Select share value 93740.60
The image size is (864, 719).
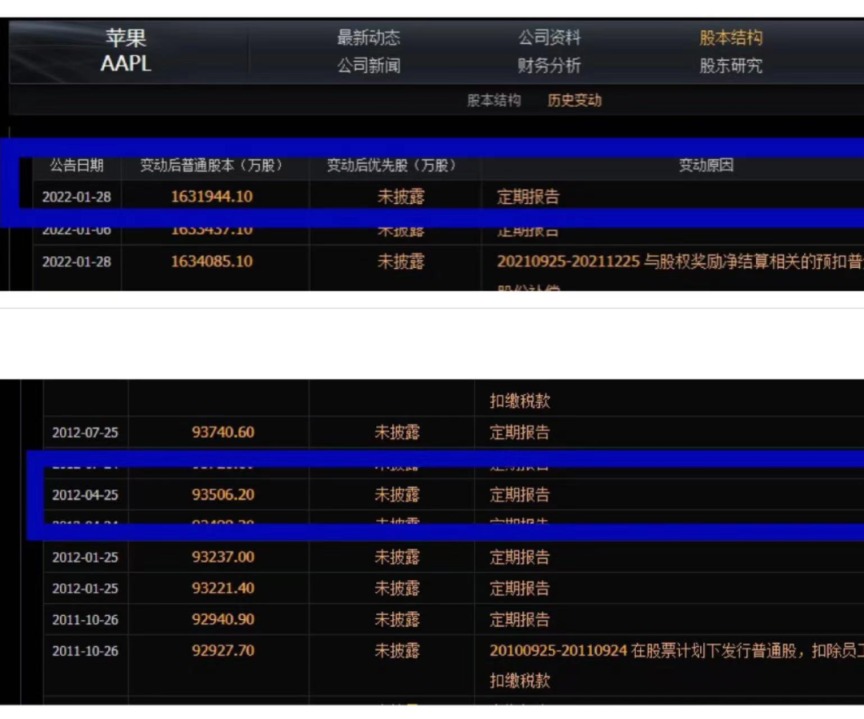point(223,432)
